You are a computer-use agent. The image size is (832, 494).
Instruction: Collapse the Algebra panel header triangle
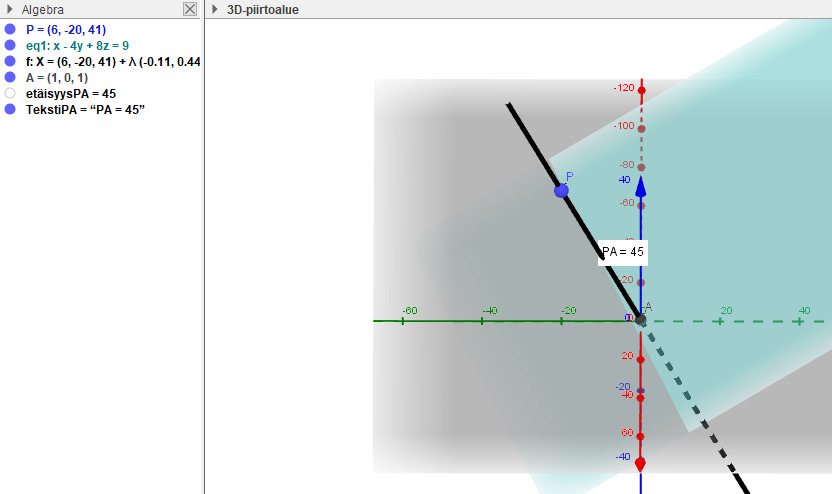[9, 9]
